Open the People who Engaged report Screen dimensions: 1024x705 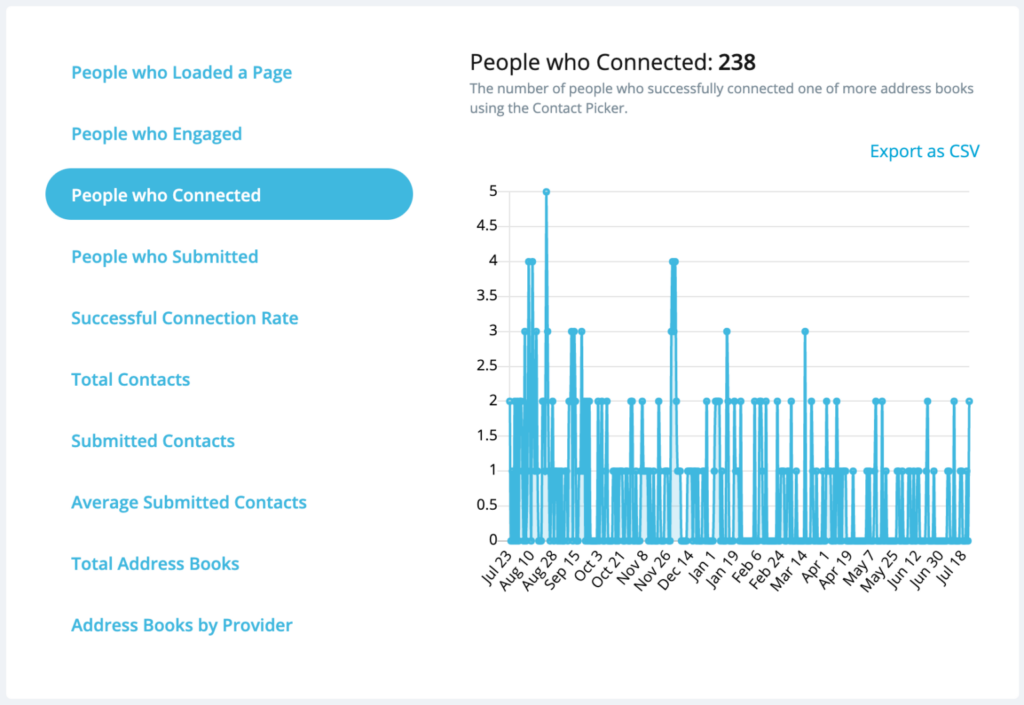point(156,133)
